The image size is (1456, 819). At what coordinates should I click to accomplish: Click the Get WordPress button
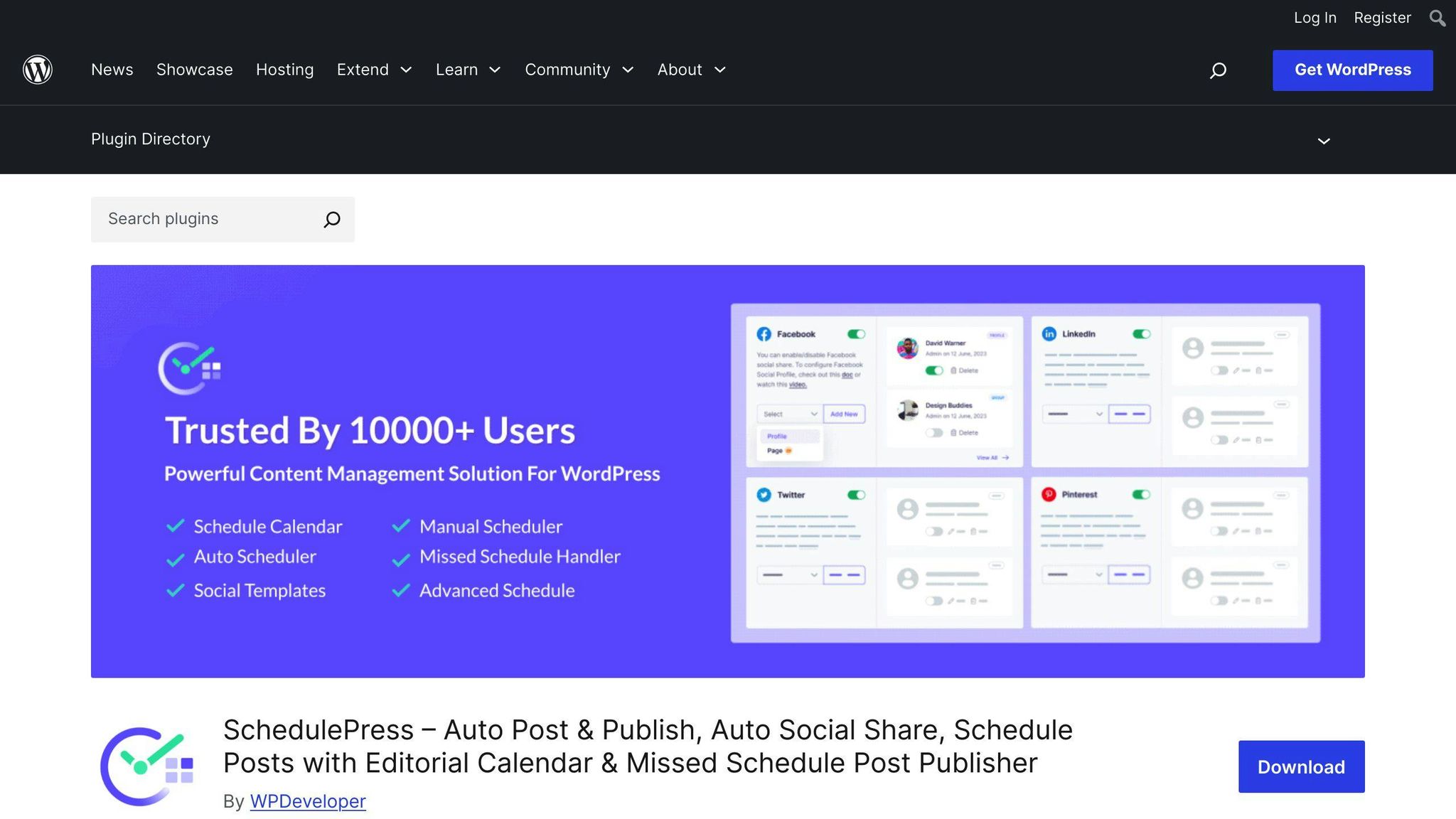coord(1352,70)
